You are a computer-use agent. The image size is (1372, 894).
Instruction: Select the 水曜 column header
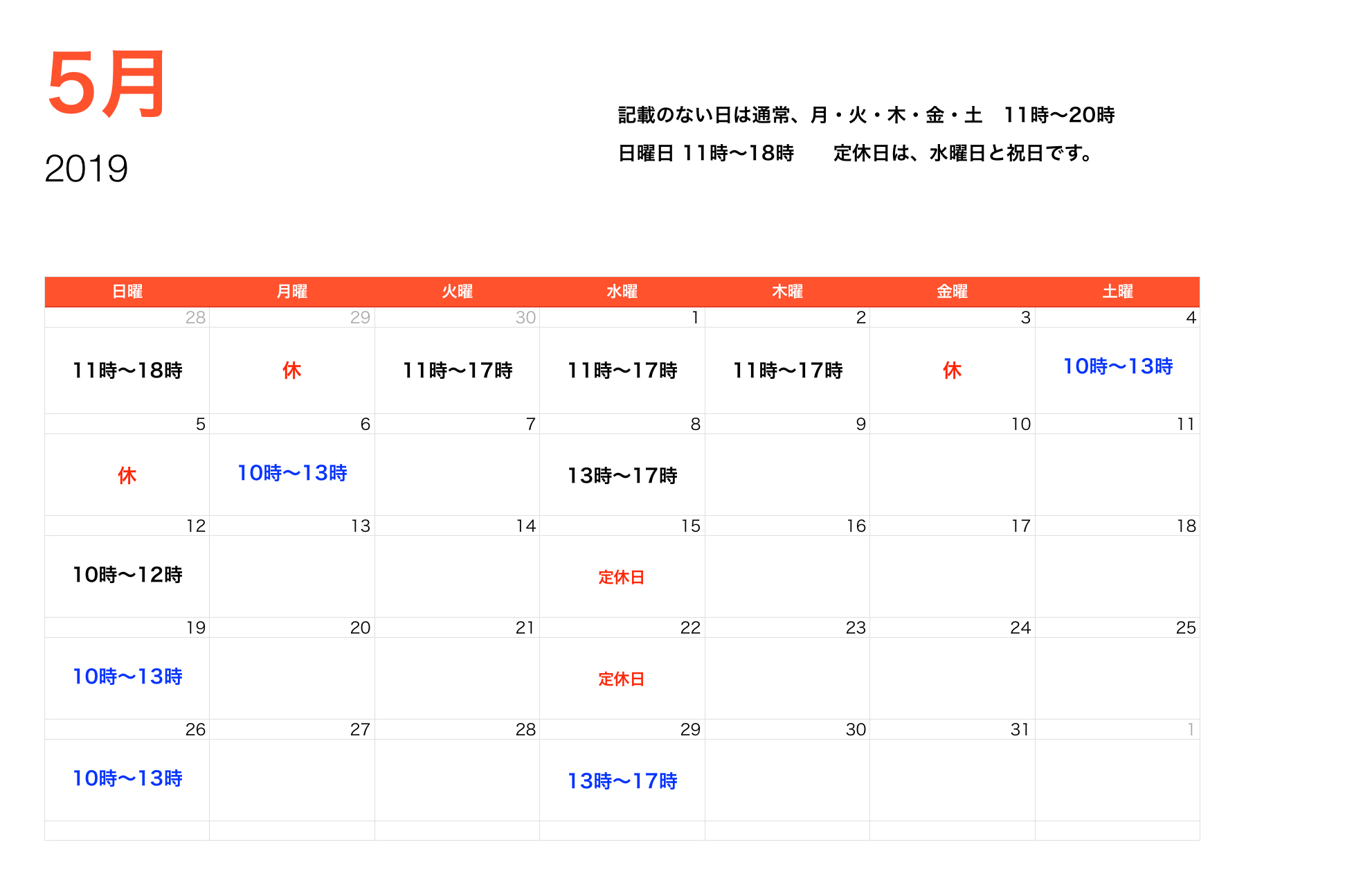pos(622,292)
